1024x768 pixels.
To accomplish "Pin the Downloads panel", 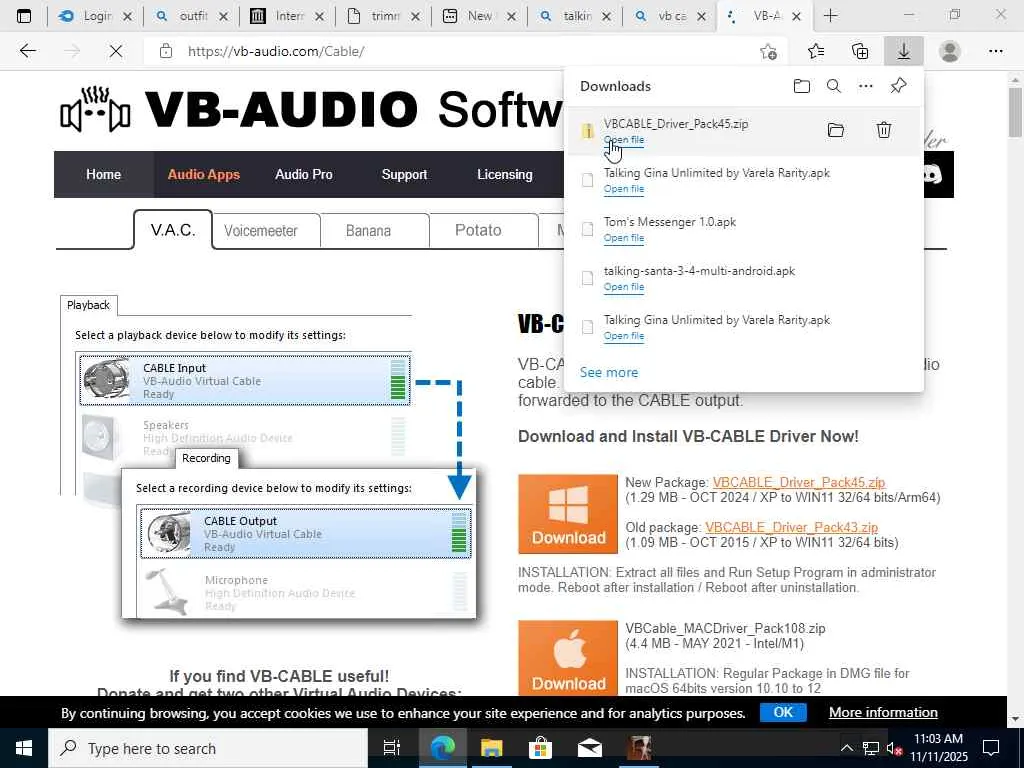I will (x=898, y=86).
